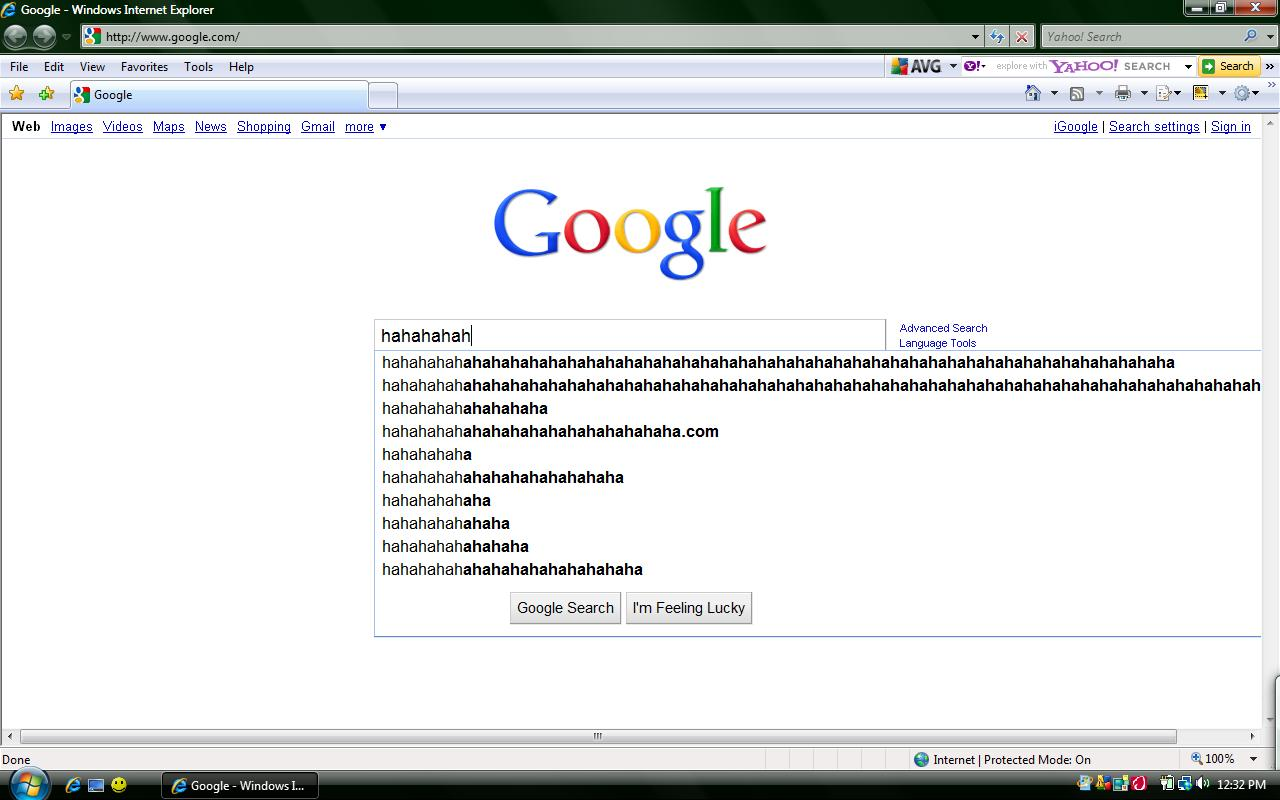The height and width of the screenshot is (800, 1280).
Task: Click the horizontal scrollbar thumb
Action: [598, 736]
